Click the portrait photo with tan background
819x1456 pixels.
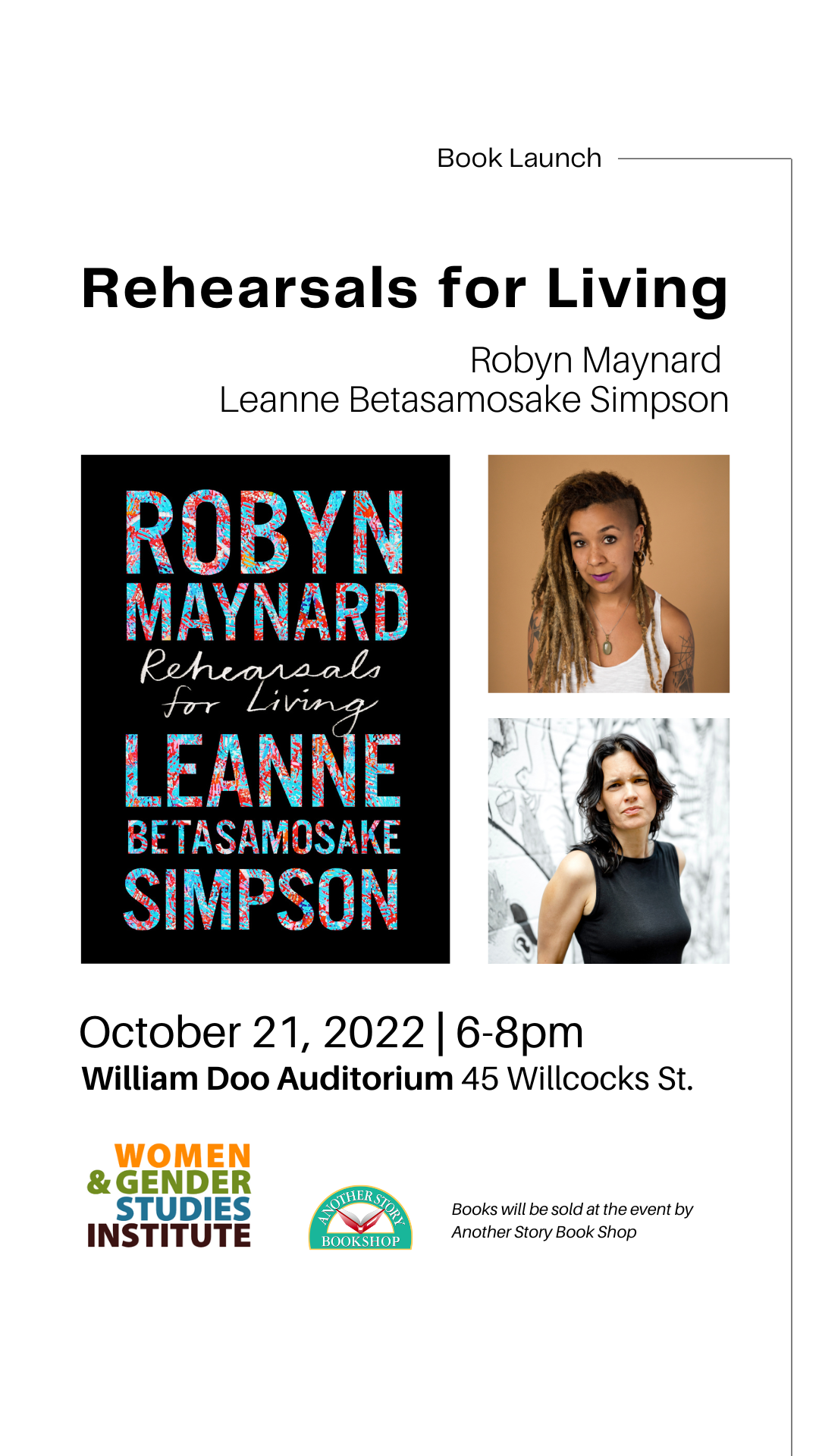pos(608,574)
